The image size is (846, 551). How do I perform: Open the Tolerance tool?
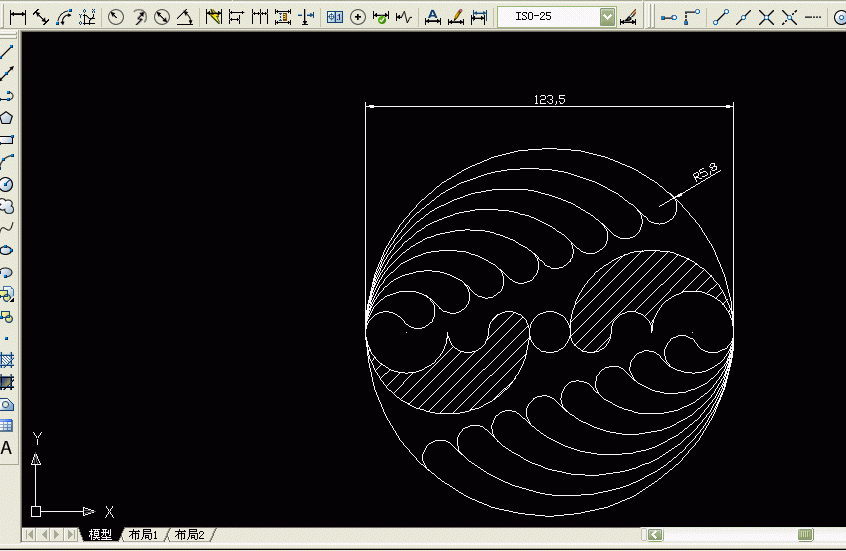335,17
